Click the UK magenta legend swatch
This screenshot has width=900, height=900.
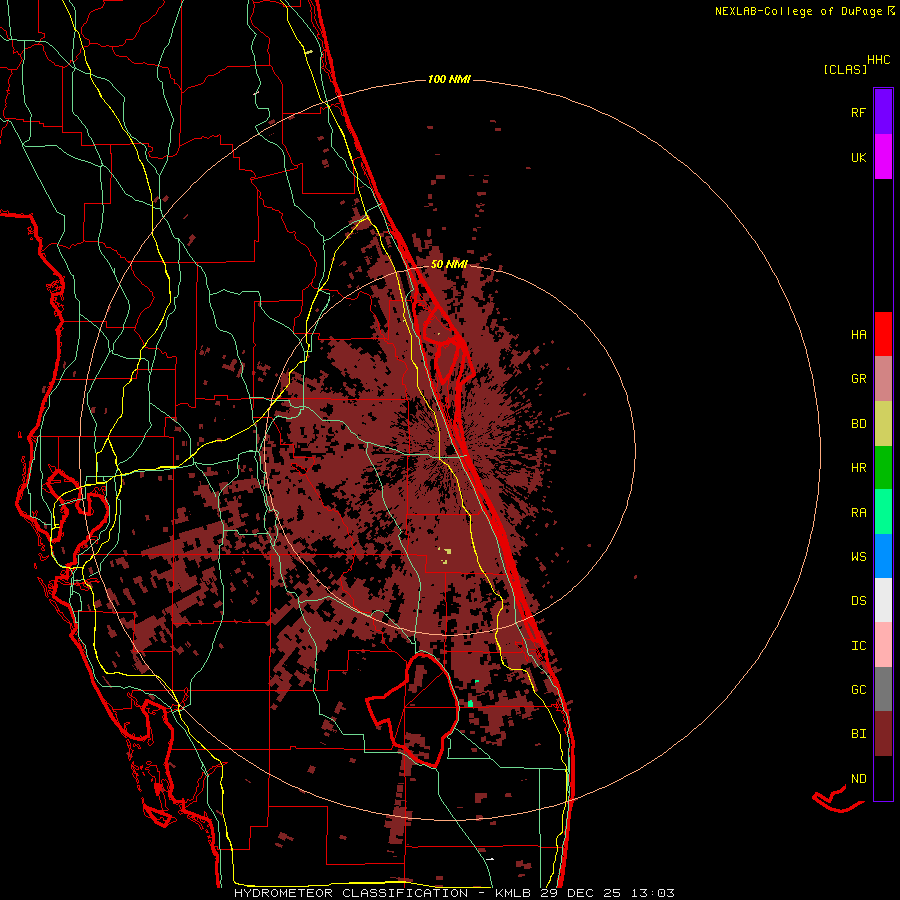883,157
